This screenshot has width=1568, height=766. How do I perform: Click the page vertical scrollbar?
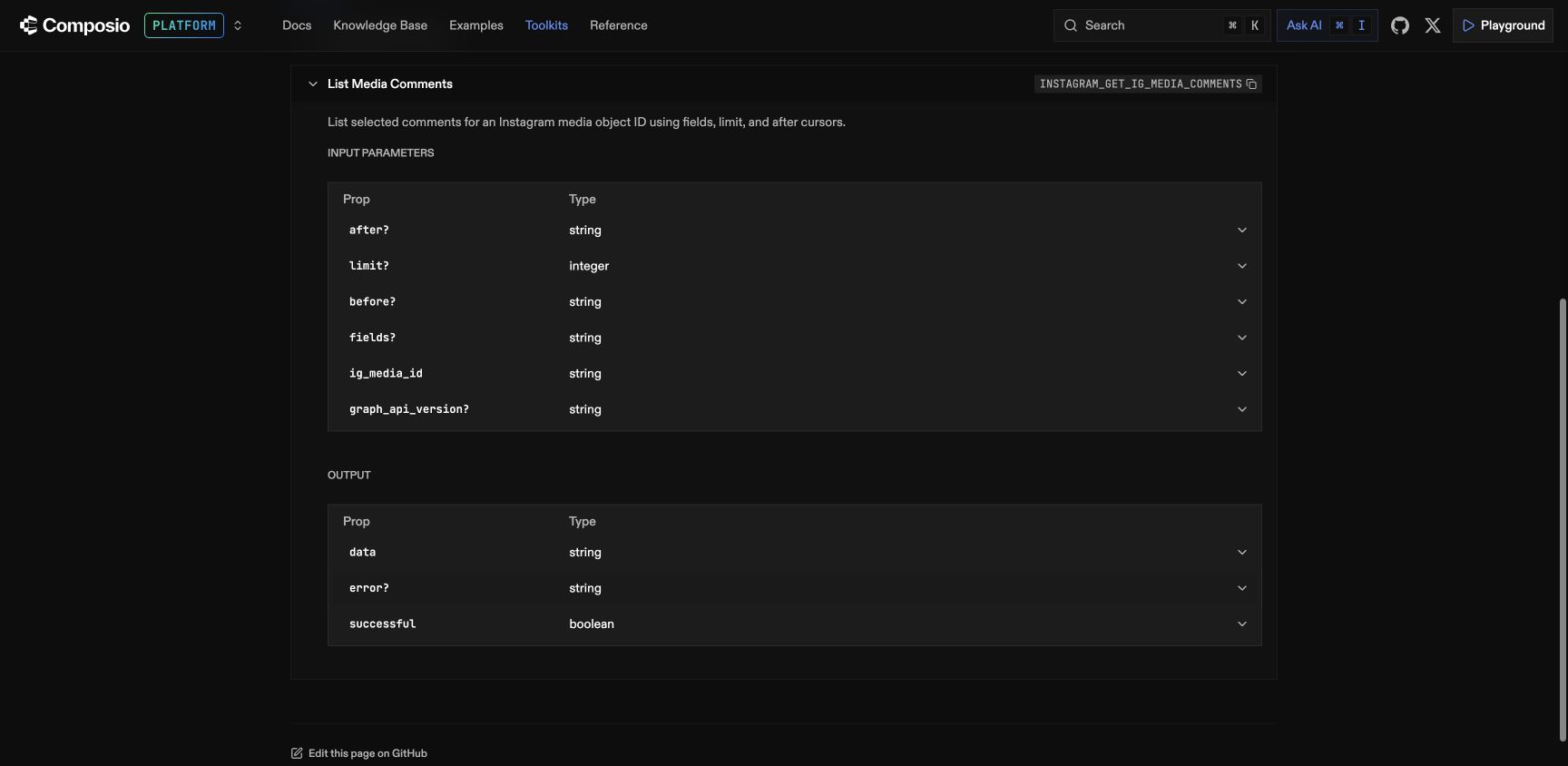(x=1563, y=519)
